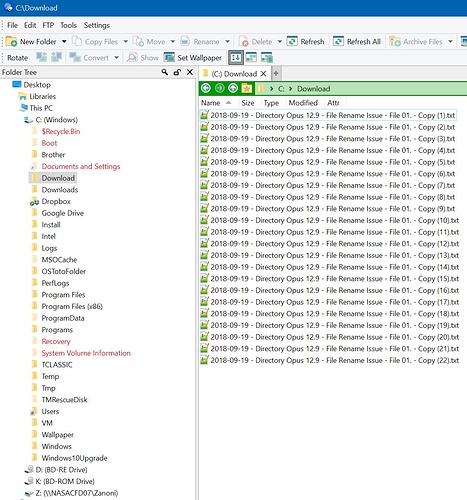Select the Dropbox folder in tree
The width and height of the screenshot is (467, 500).
tap(56, 201)
